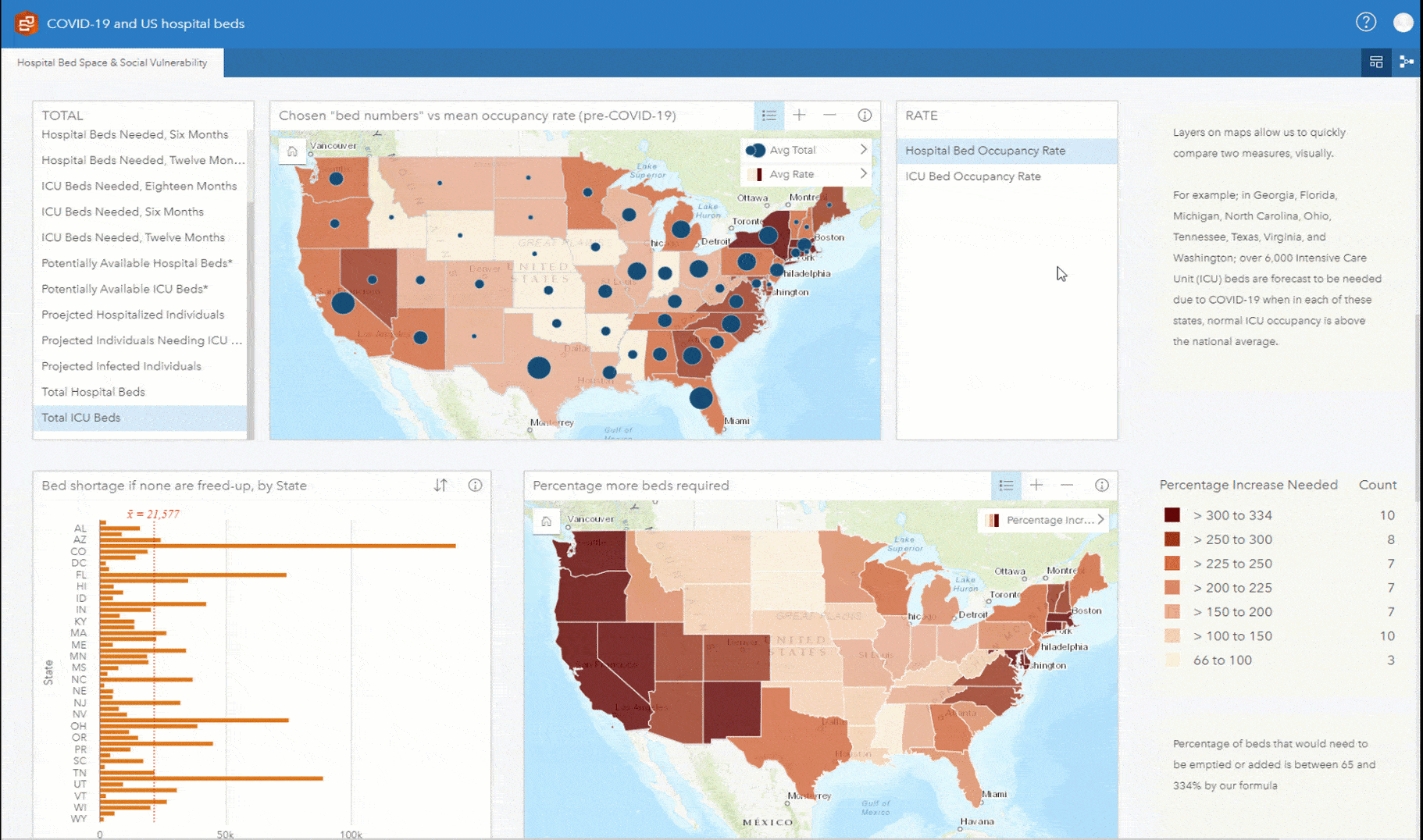
Task: Show info for percentage beds map
Action: tap(1102, 486)
